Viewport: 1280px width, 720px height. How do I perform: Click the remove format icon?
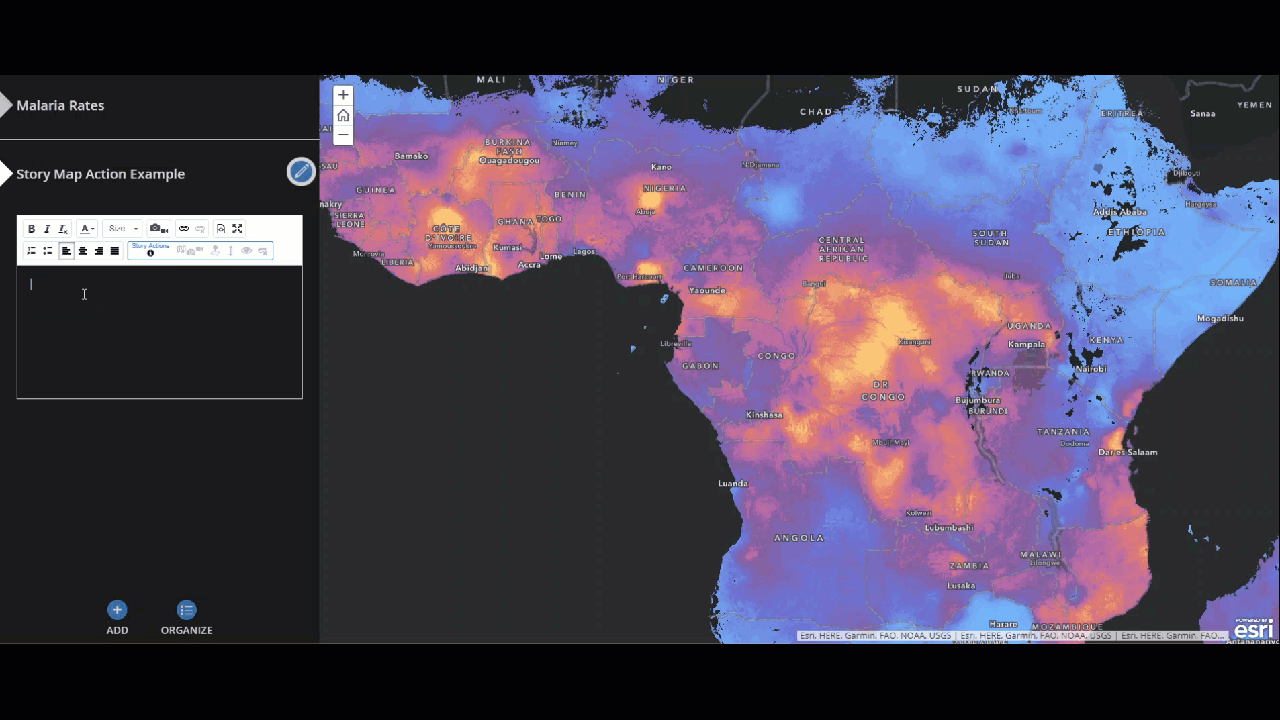[x=63, y=229]
